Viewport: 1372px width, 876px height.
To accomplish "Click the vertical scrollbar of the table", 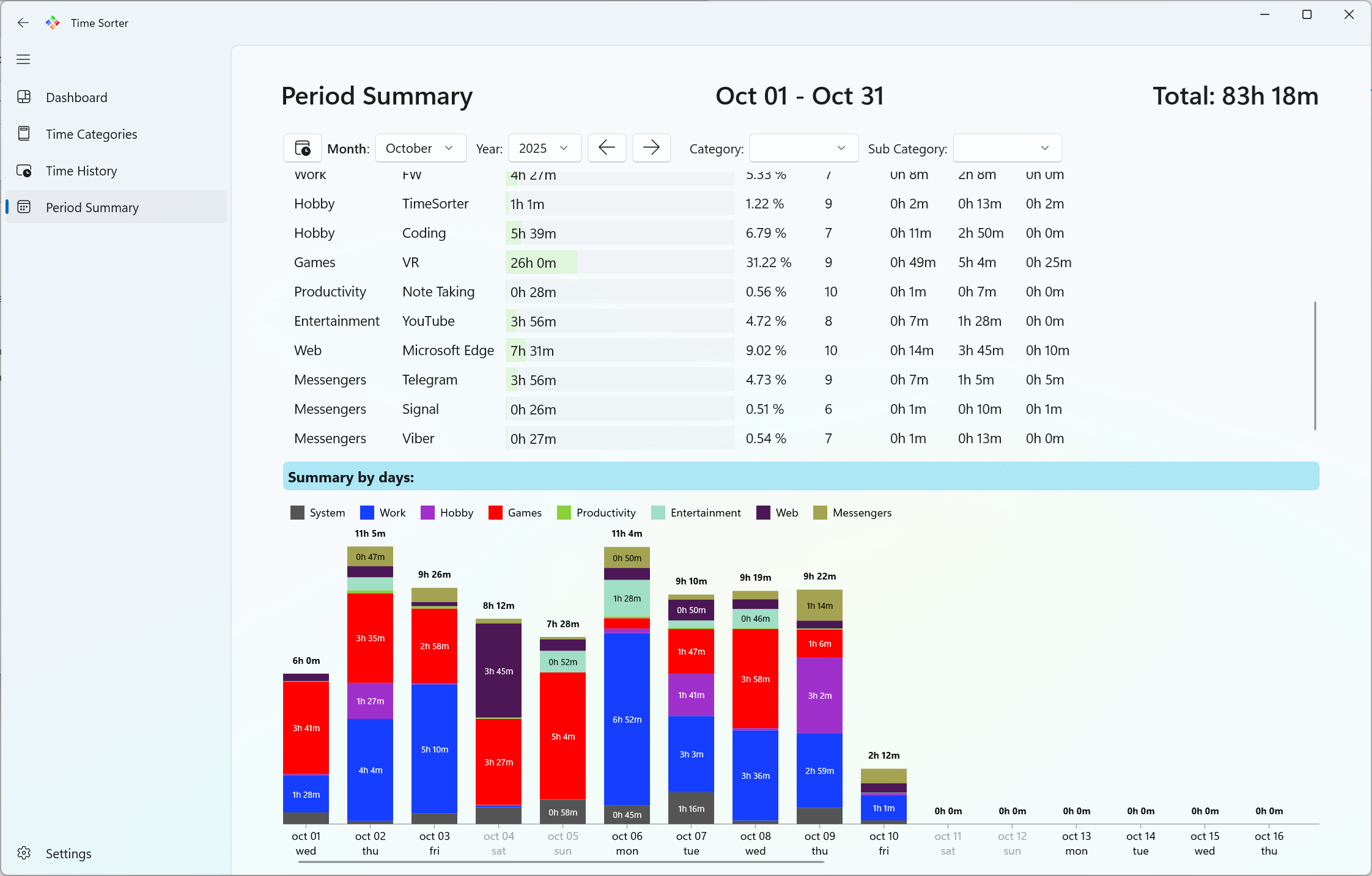I will tap(1315, 365).
